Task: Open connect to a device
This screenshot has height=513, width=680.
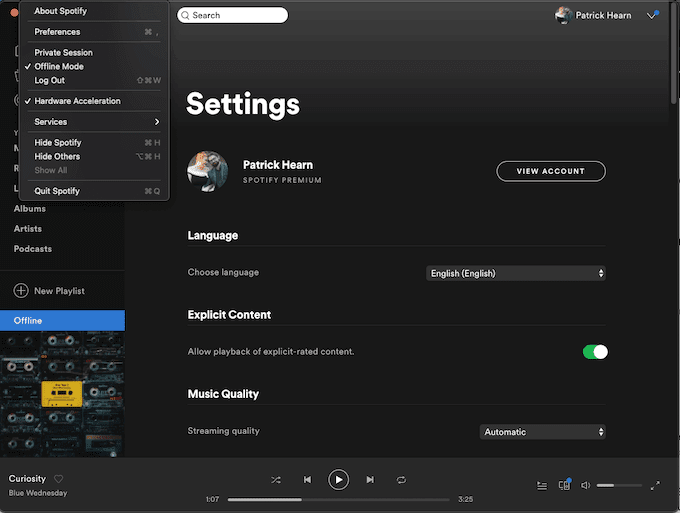Action: coord(564,485)
